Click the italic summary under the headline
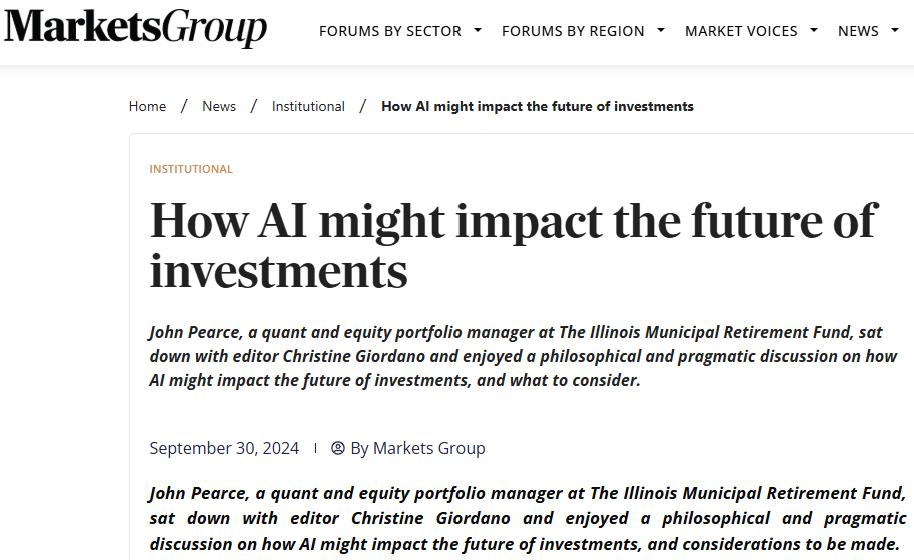 (516, 356)
